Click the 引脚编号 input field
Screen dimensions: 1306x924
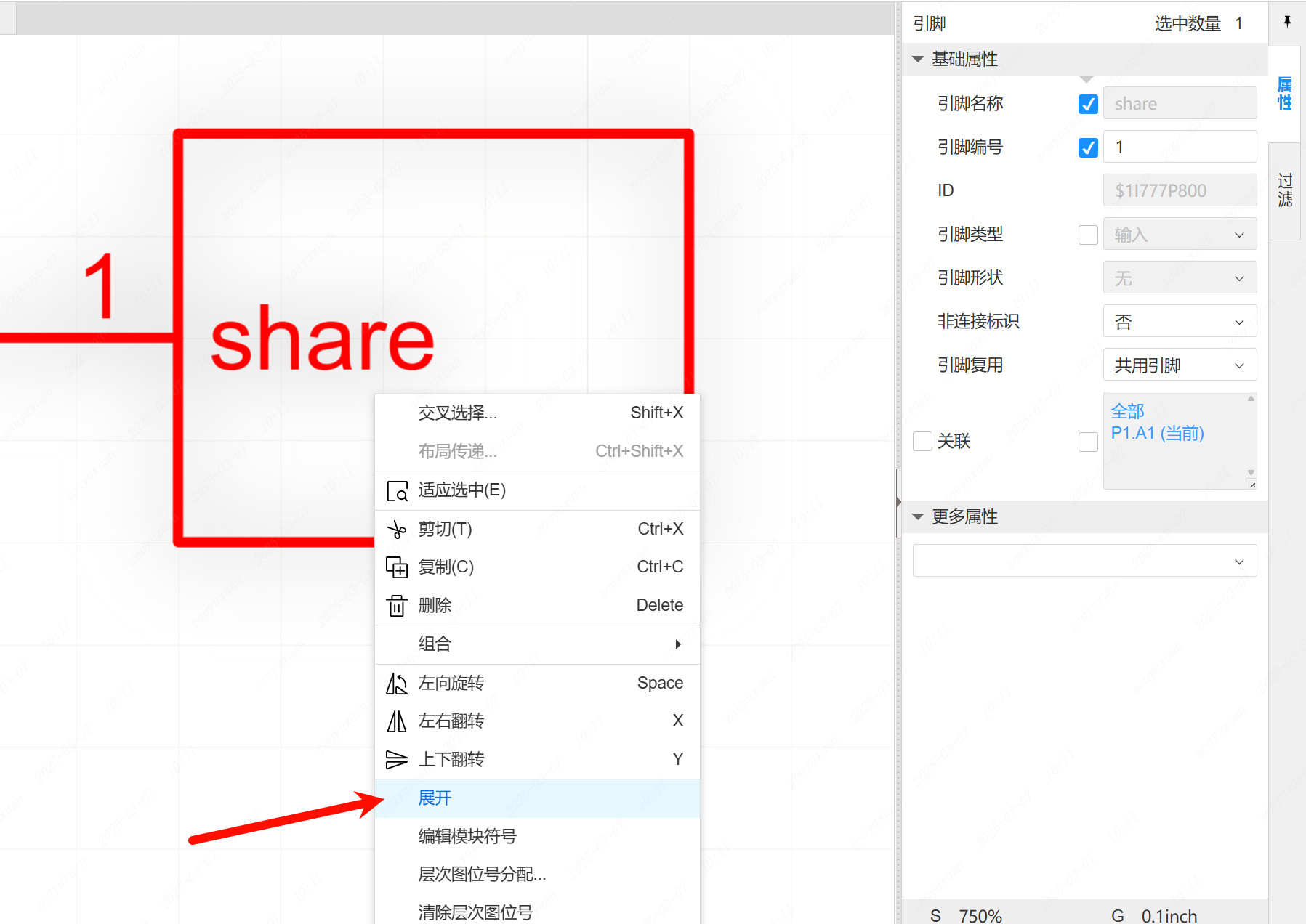1179,147
